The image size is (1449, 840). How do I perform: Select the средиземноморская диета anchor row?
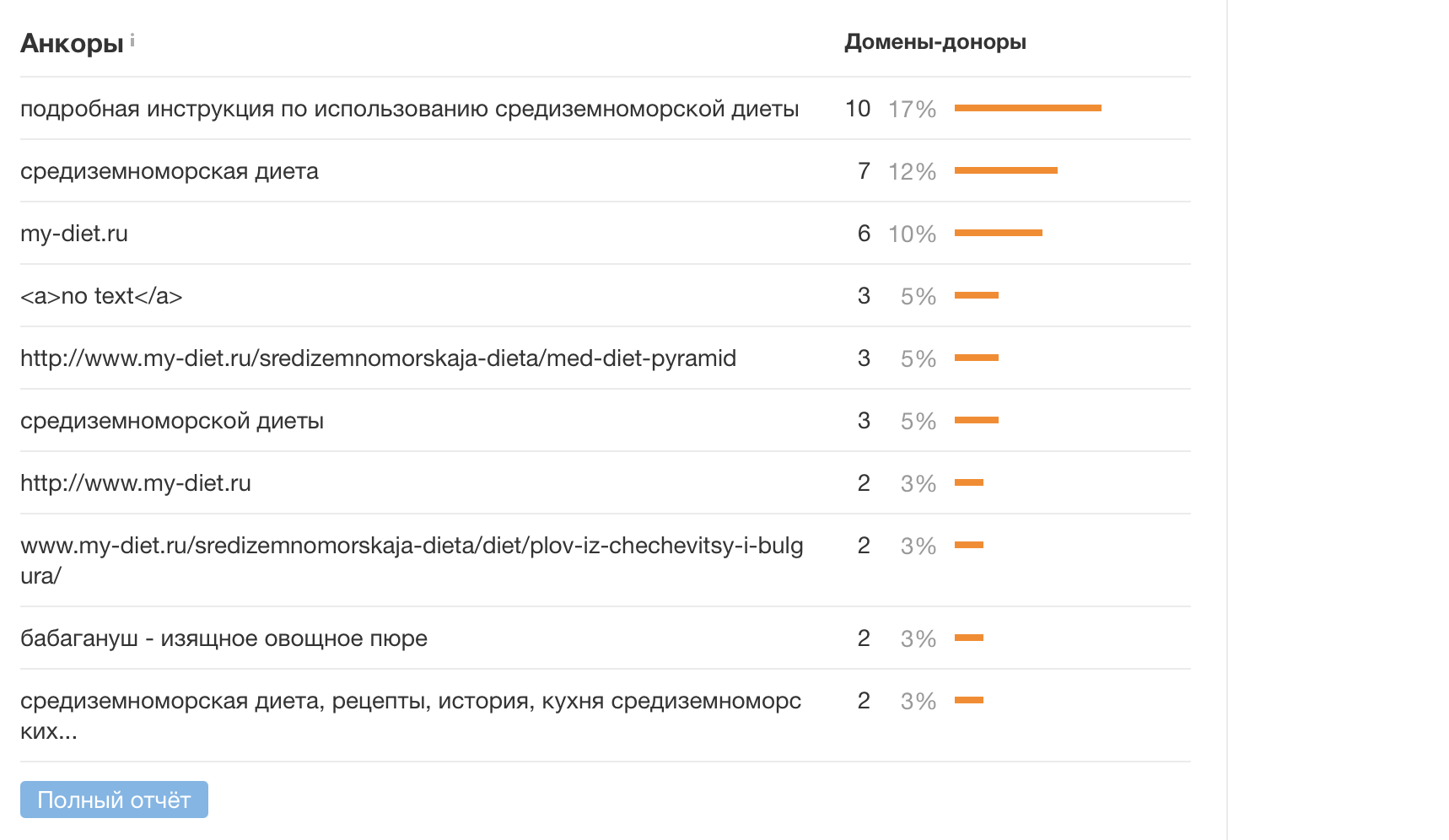pos(170,171)
